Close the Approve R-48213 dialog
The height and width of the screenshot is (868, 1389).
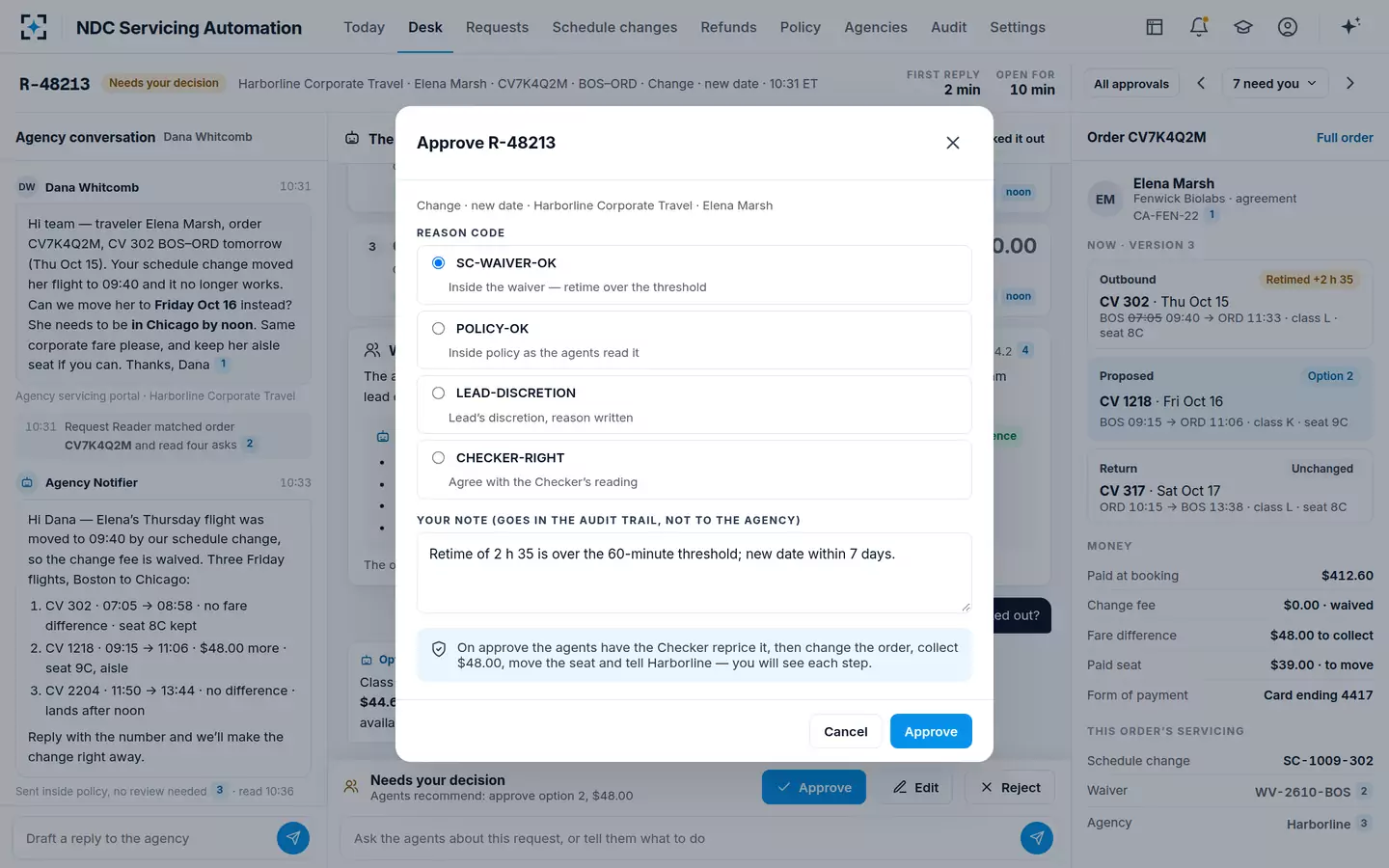pos(953,143)
